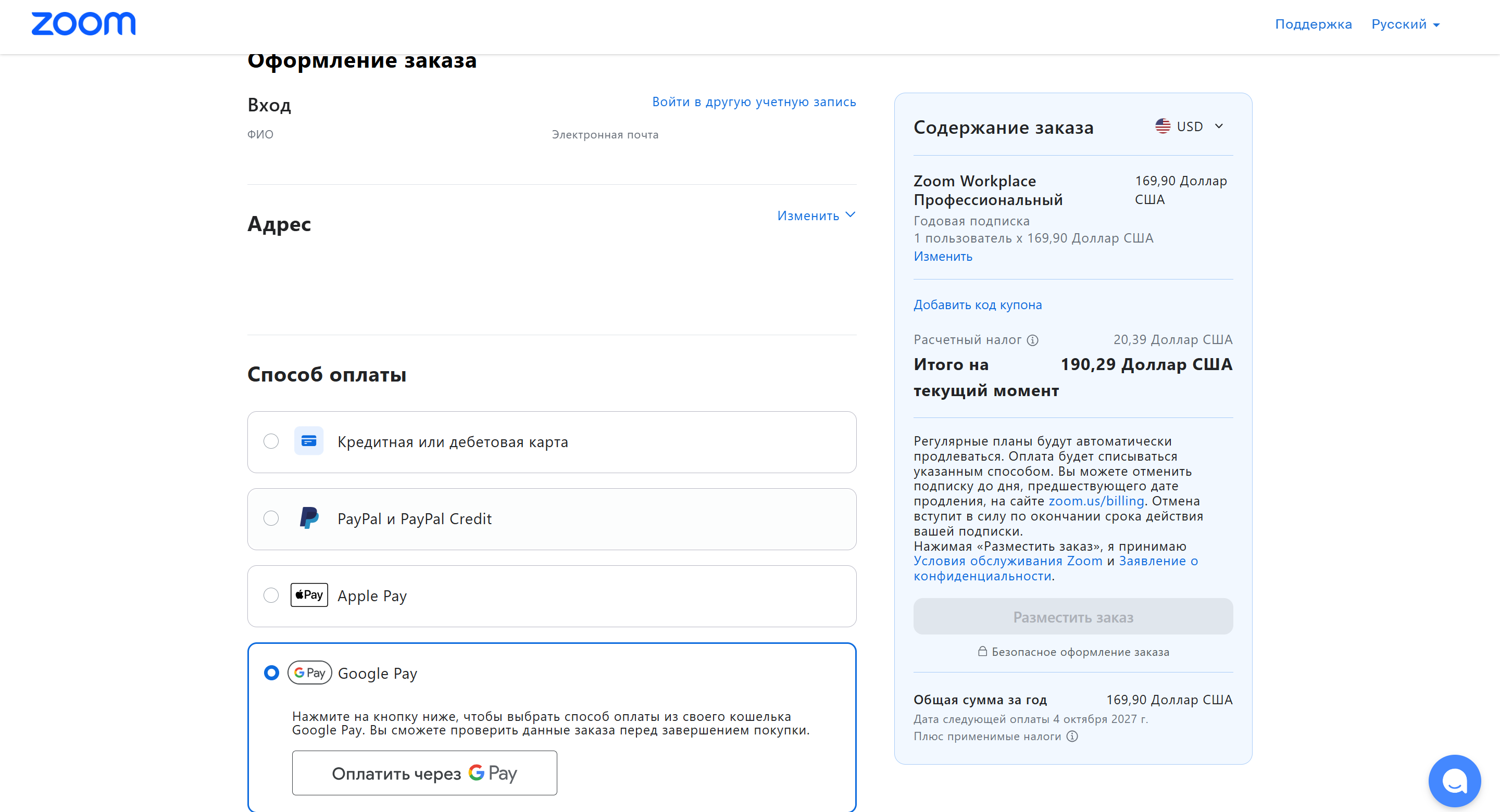
Task: Click the info icon next to Расчетный налог
Action: click(x=1032, y=340)
